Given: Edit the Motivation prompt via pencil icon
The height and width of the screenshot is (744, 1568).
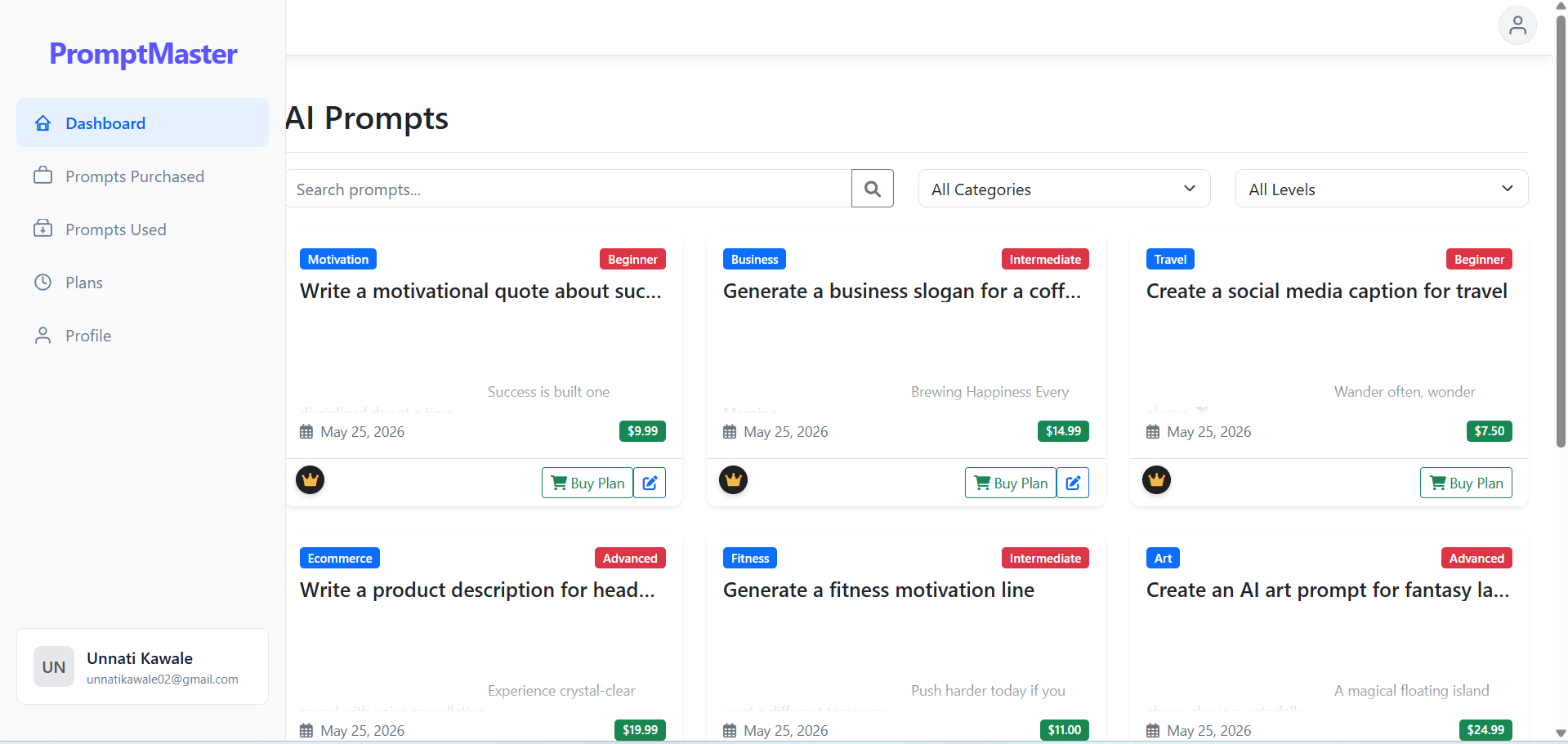Looking at the screenshot, I should pyautogui.click(x=650, y=483).
